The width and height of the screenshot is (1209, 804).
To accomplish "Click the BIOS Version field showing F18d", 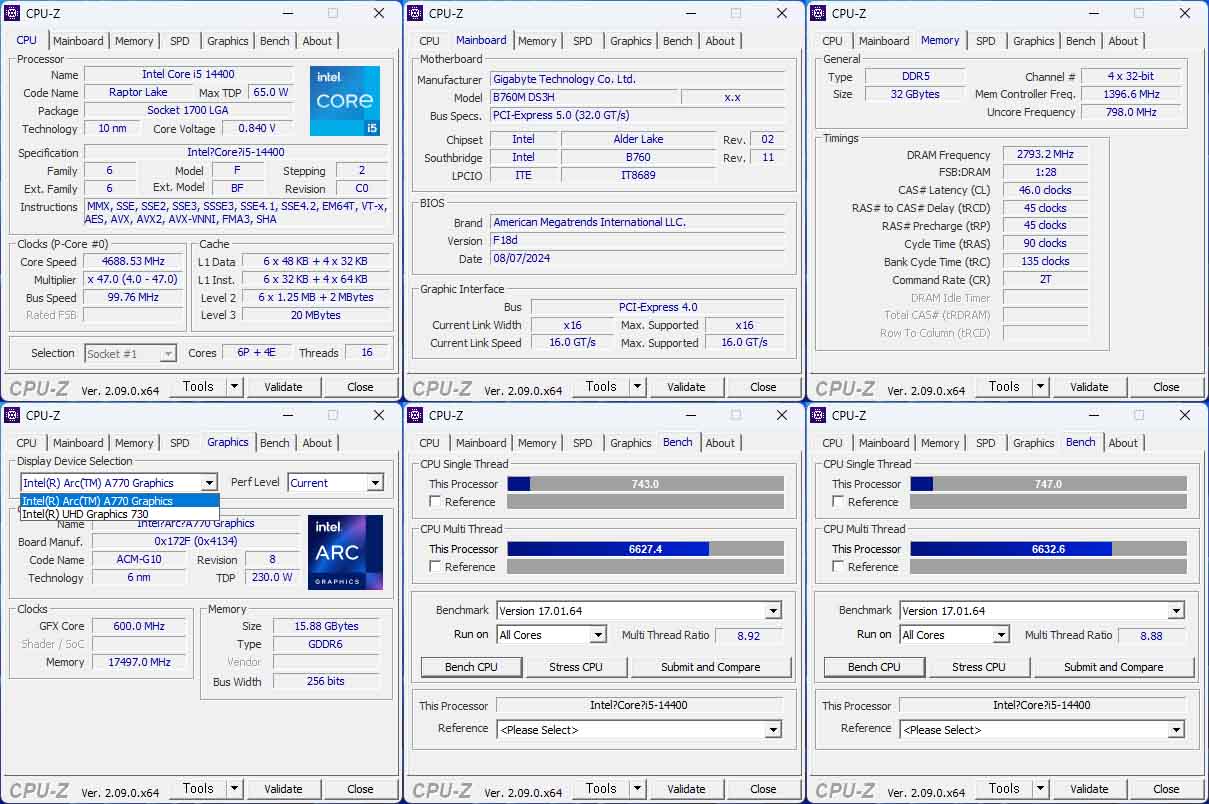I will tap(639, 241).
